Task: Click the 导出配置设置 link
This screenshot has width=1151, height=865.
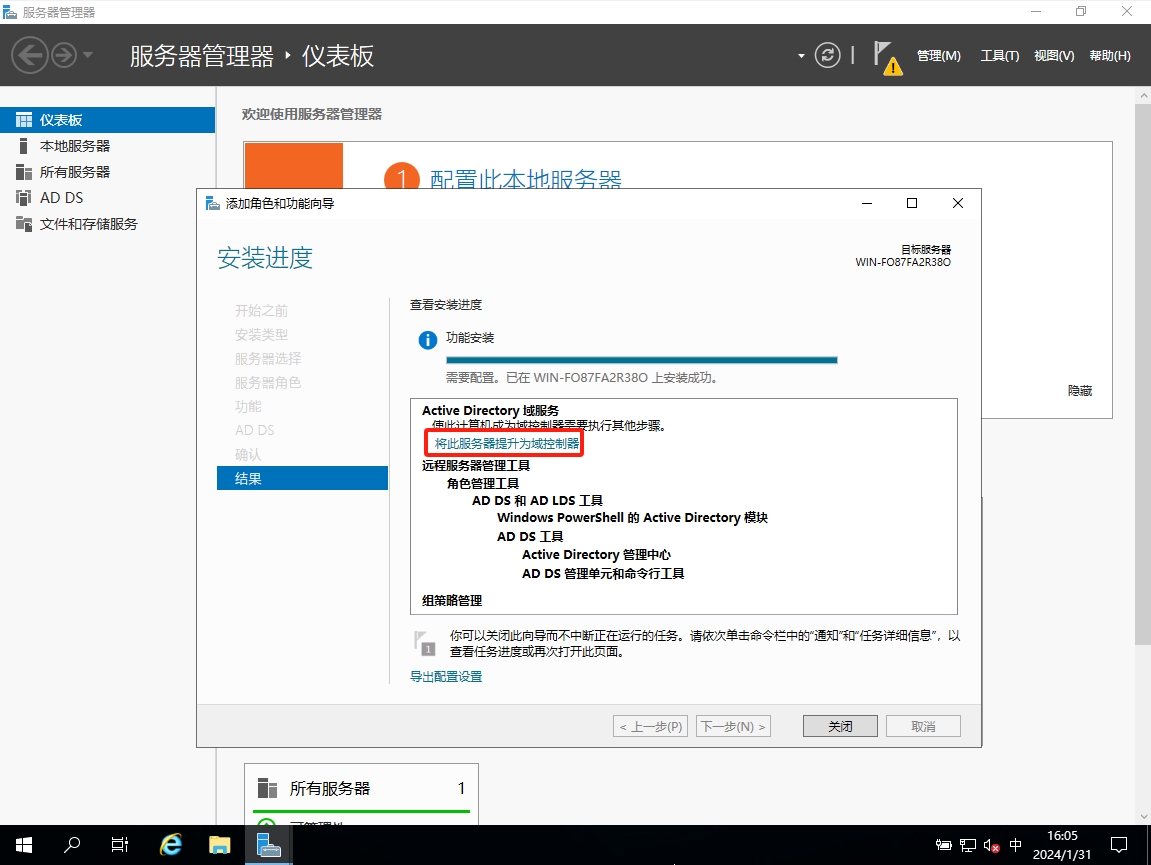Action: (x=446, y=677)
